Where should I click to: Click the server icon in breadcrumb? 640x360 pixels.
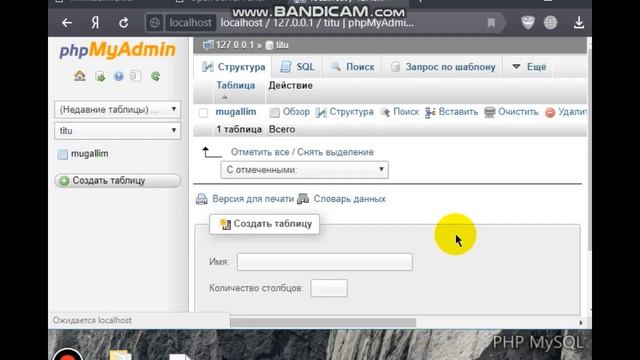pos(208,45)
